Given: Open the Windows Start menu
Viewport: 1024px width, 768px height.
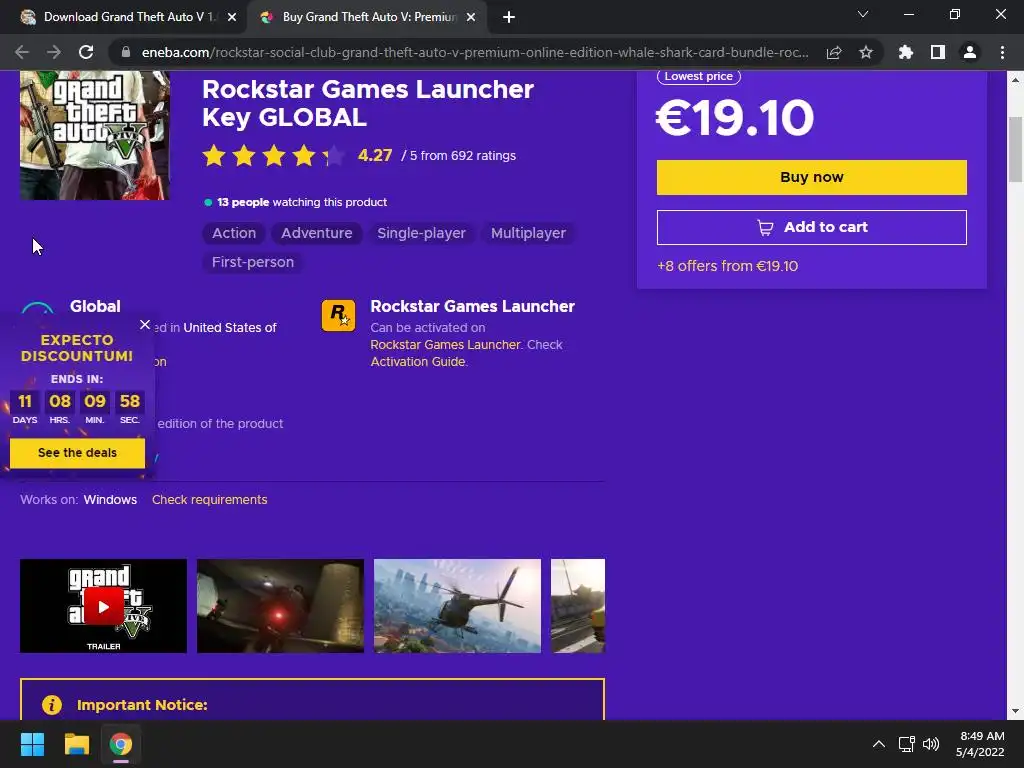Looking at the screenshot, I should (32, 744).
